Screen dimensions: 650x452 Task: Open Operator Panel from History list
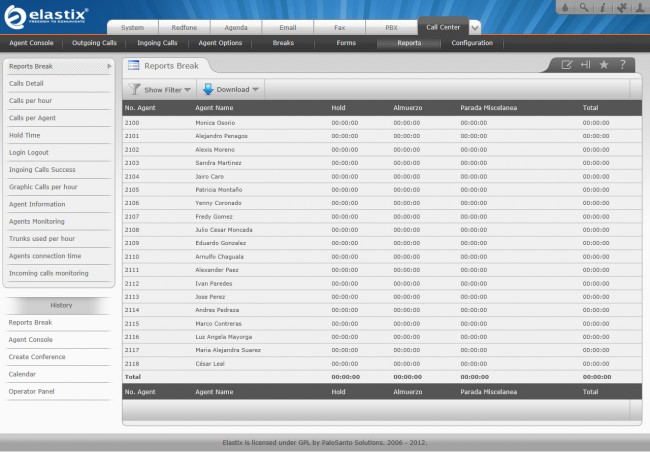pos(32,391)
